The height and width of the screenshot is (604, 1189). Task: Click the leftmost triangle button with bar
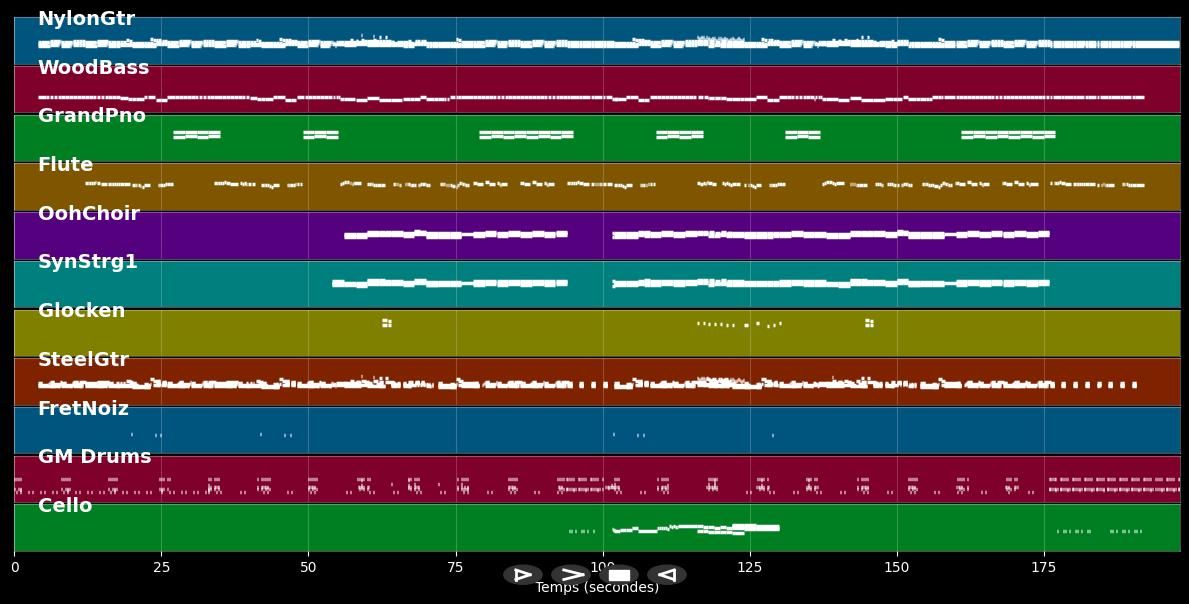click(522, 575)
